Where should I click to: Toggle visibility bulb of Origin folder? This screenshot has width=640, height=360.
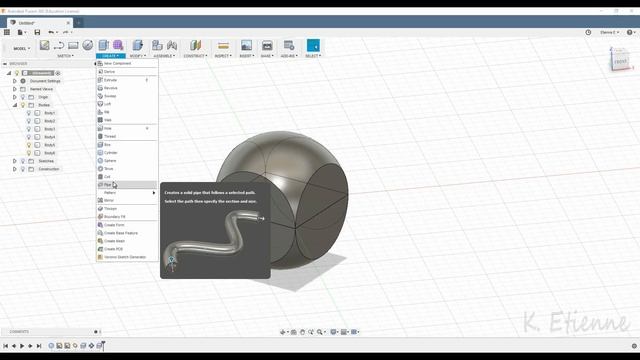coord(23,97)
